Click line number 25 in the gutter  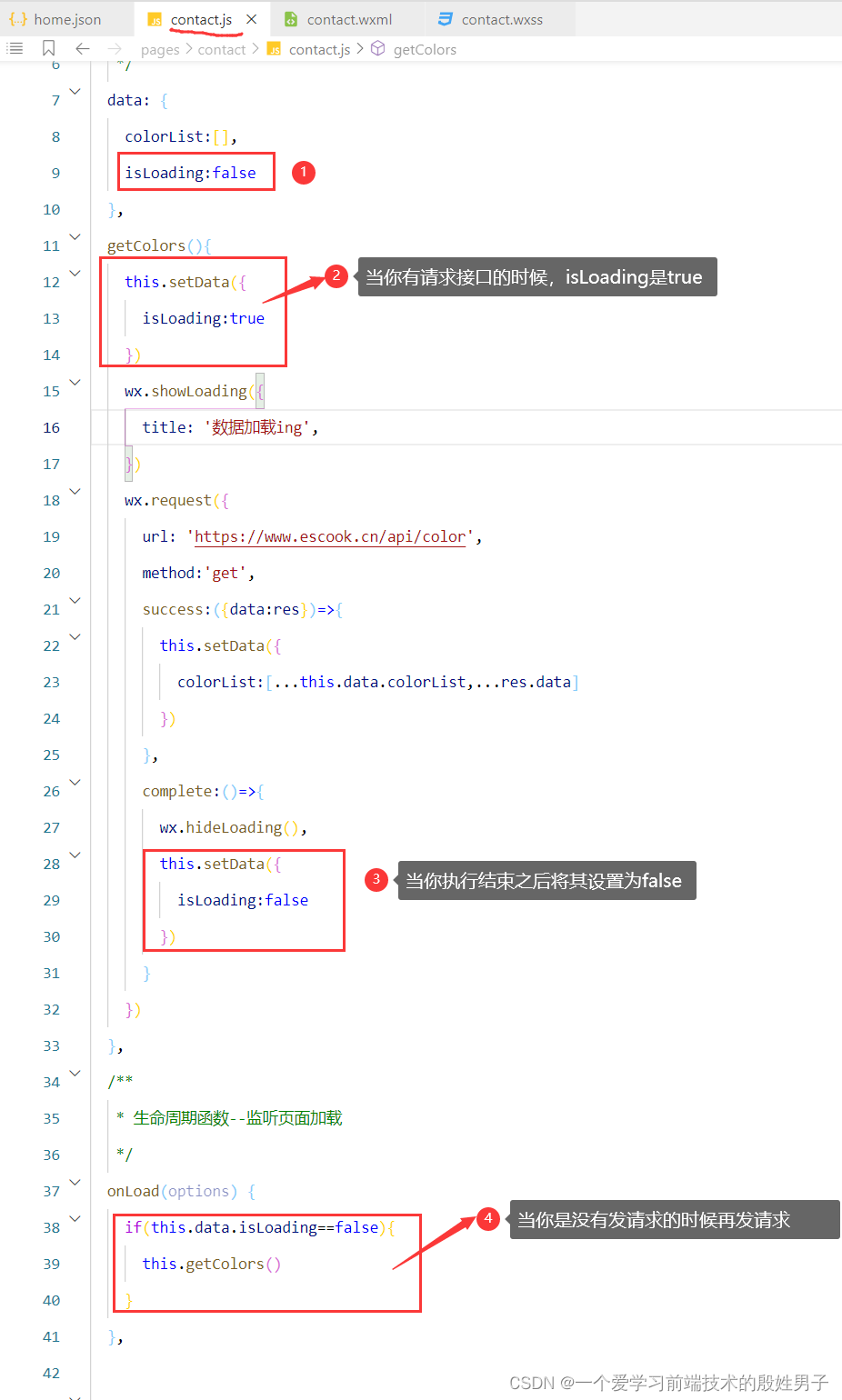click(51, 755)
